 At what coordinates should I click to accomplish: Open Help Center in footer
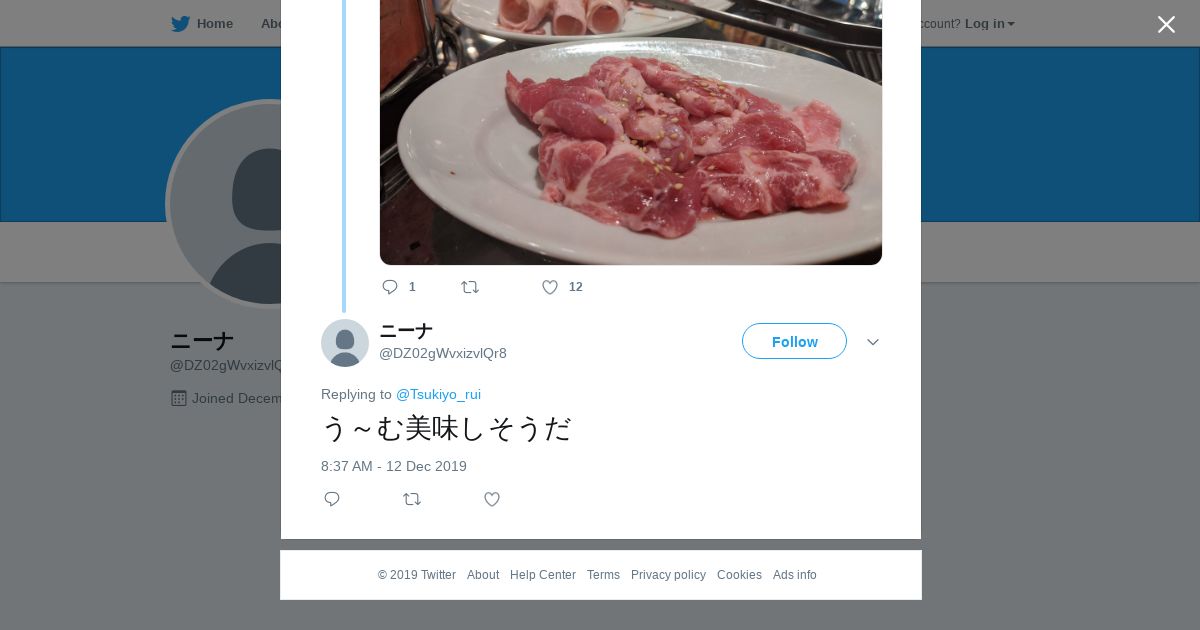pos(543,575)
